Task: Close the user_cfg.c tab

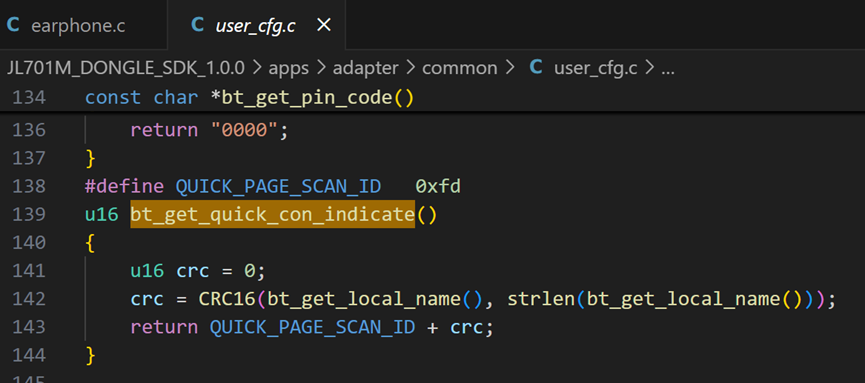Action: [324, 25]
